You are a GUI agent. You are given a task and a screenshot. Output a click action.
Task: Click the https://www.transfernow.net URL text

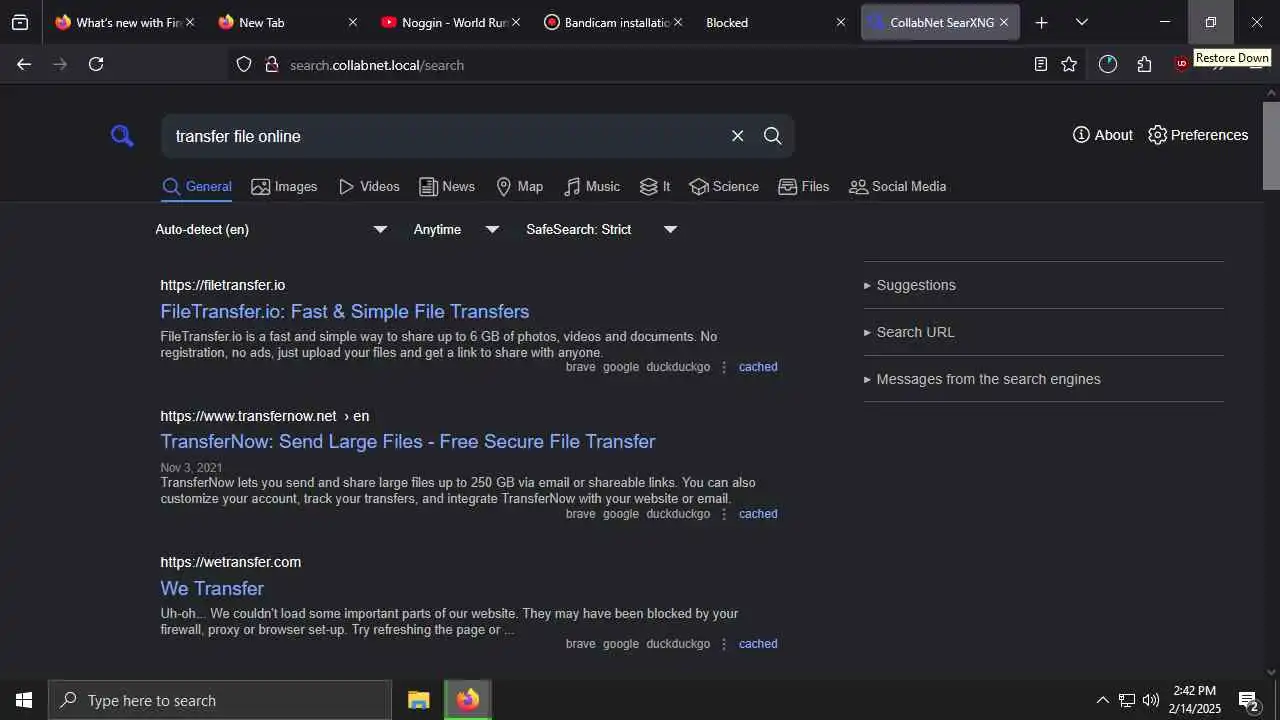[x=249, y=416]
